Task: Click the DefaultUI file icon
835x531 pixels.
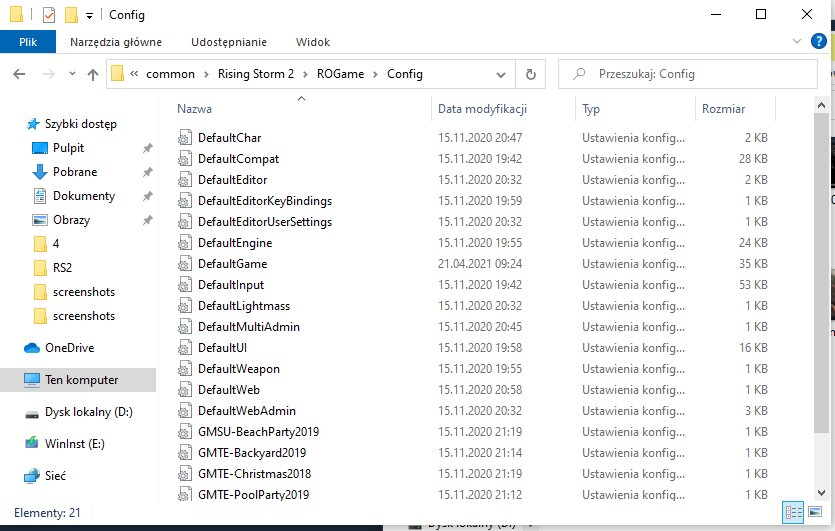Action: point(184,348)
